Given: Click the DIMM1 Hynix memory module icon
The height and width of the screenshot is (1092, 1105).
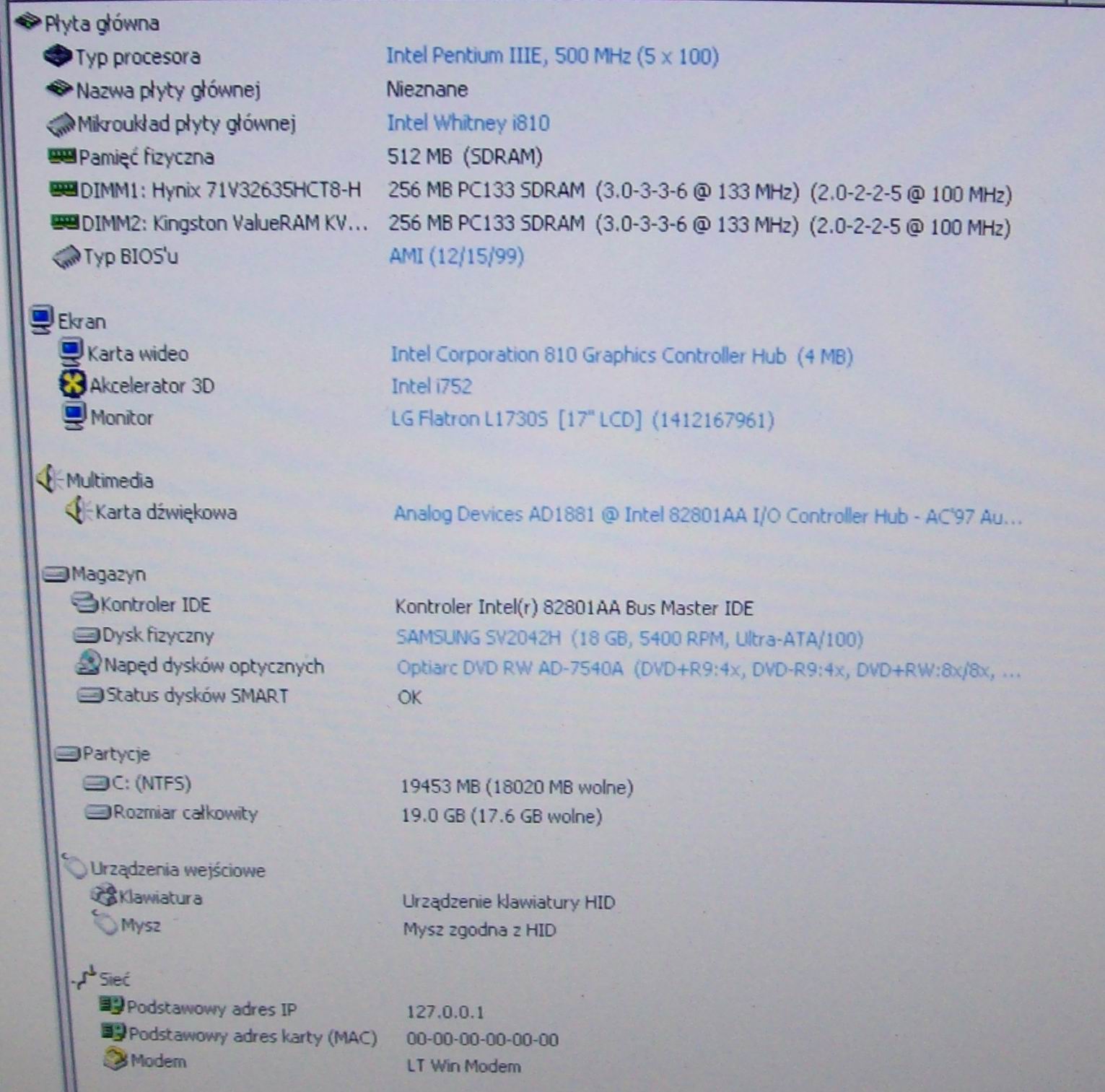Looking at the screenshot, I should coord(64,189).
